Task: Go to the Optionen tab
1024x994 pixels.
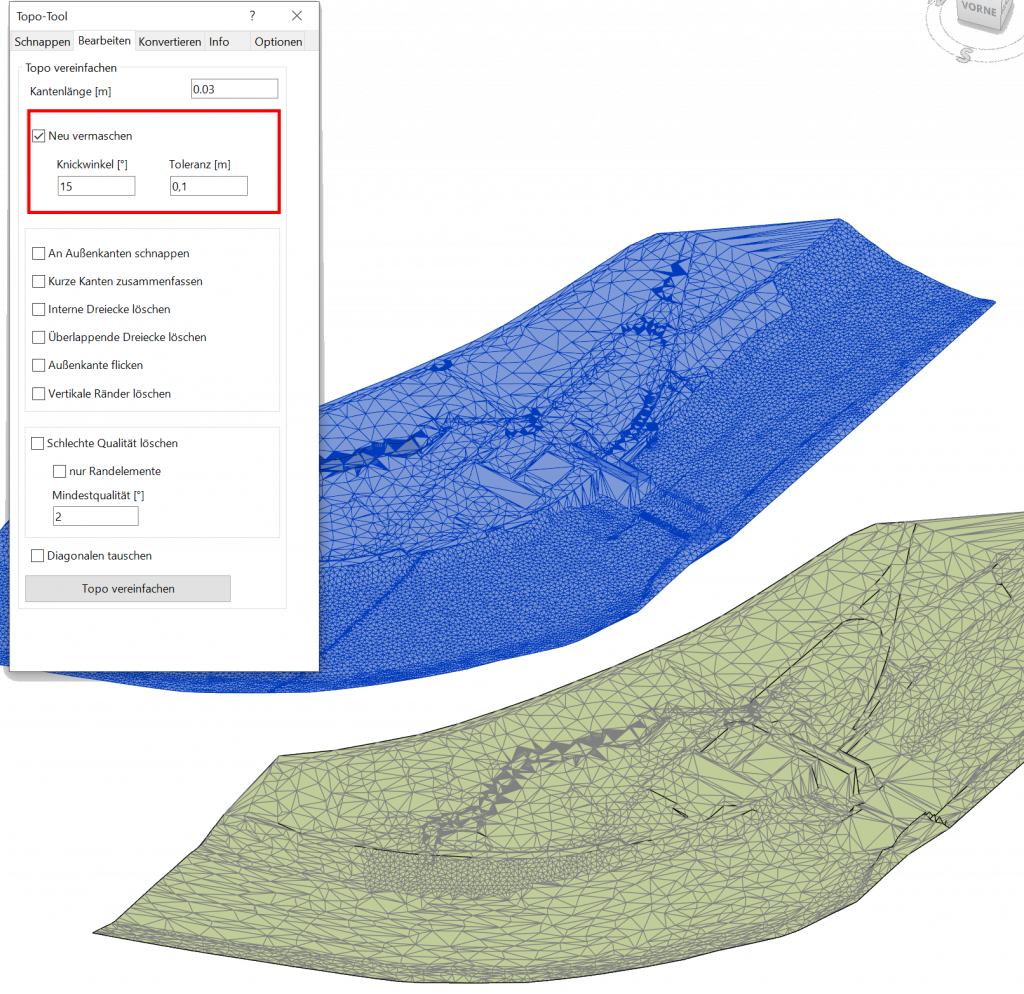Action: click(x=278, y=42)
